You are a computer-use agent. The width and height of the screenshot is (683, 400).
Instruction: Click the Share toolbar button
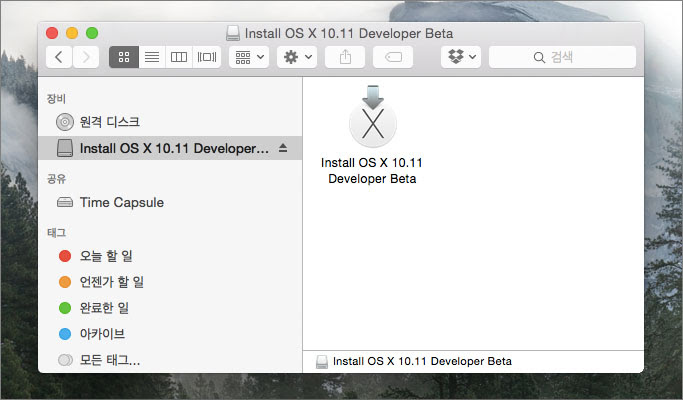[345, 57]
